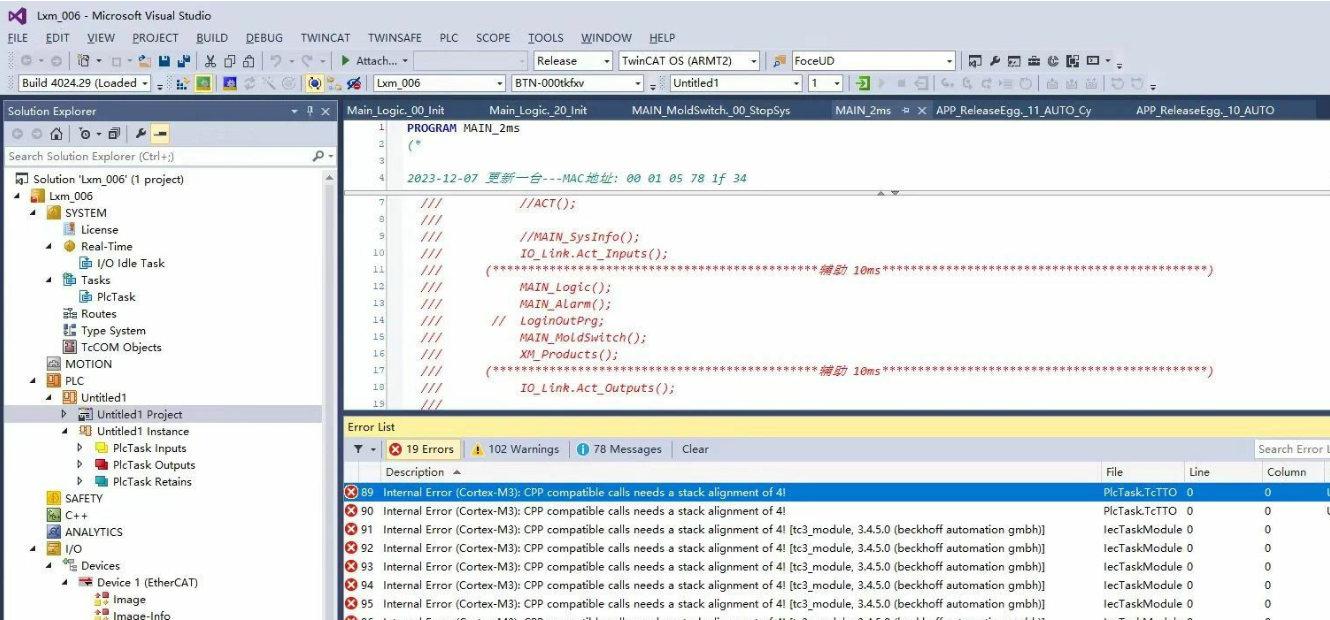Click the TwinCAT Config Mode icon

pos(230,83)
